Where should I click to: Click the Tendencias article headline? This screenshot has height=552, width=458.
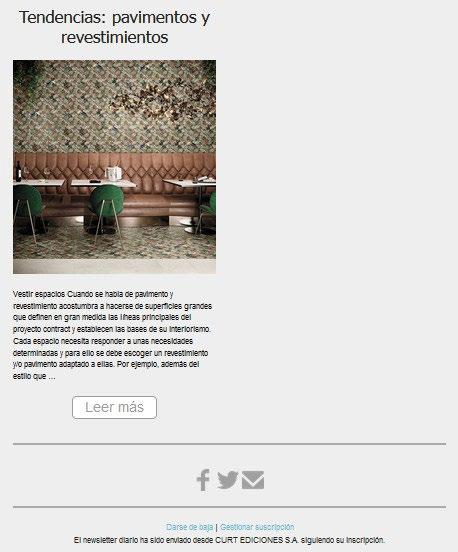tap(114, 27)
